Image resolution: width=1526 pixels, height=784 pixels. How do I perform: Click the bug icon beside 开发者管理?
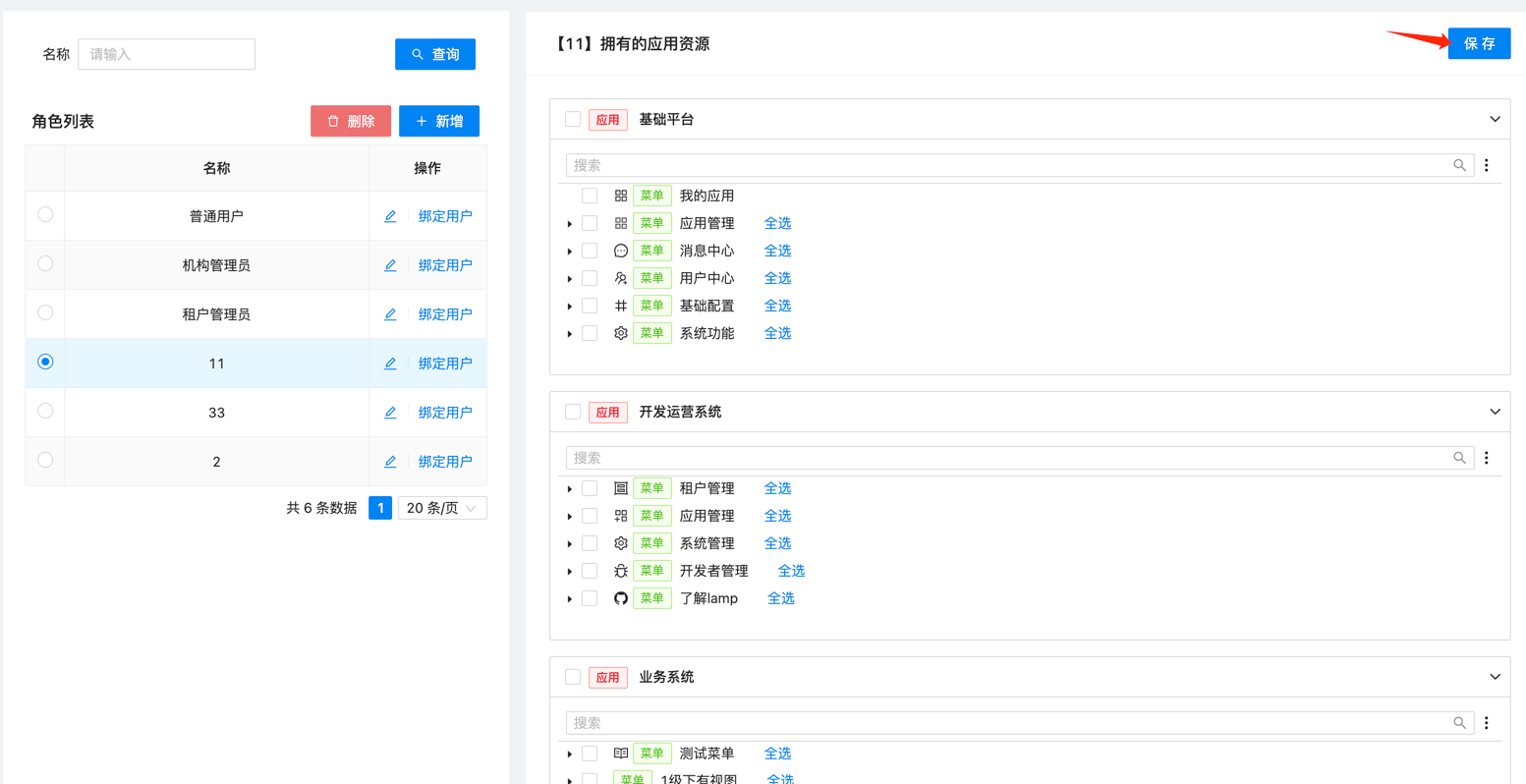[620, 571]
